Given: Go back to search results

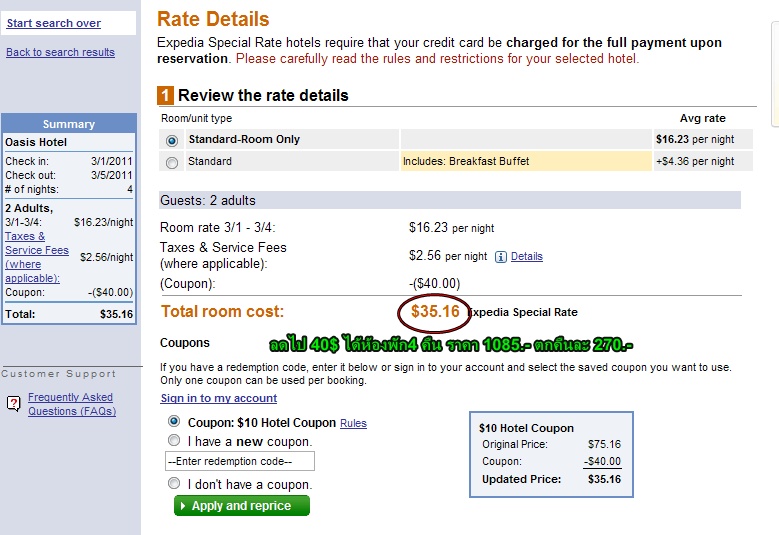Looking at the screenshot, I should pos(60,52).
